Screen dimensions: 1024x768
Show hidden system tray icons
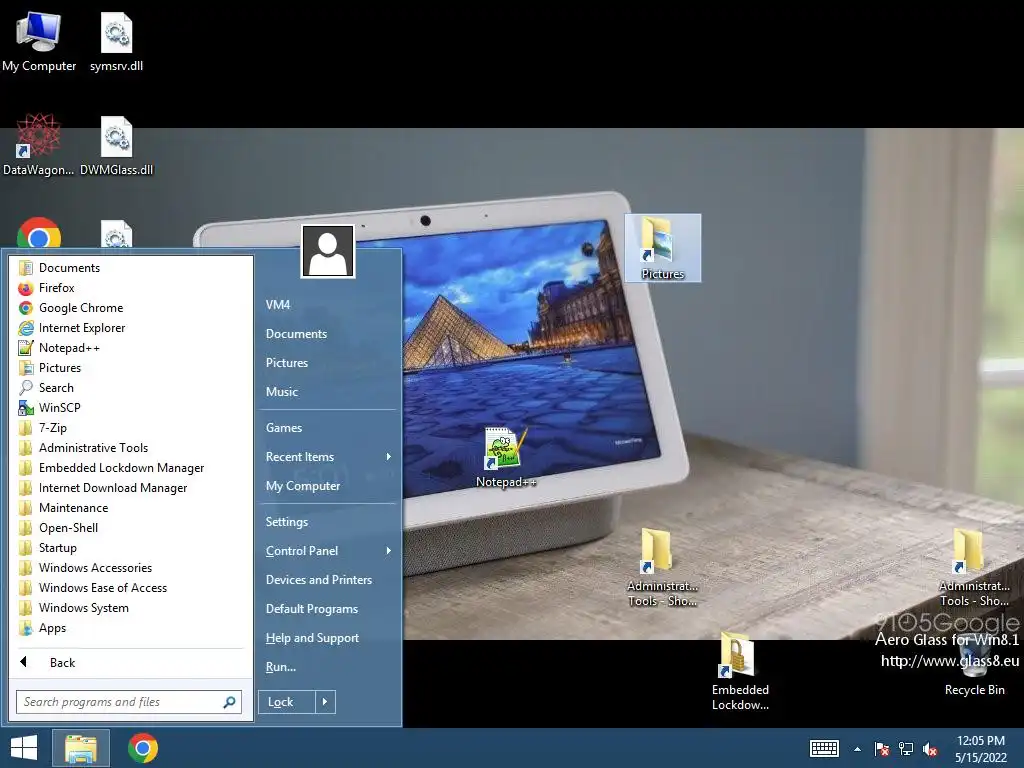pyautogui.click(x=857, y=749)
